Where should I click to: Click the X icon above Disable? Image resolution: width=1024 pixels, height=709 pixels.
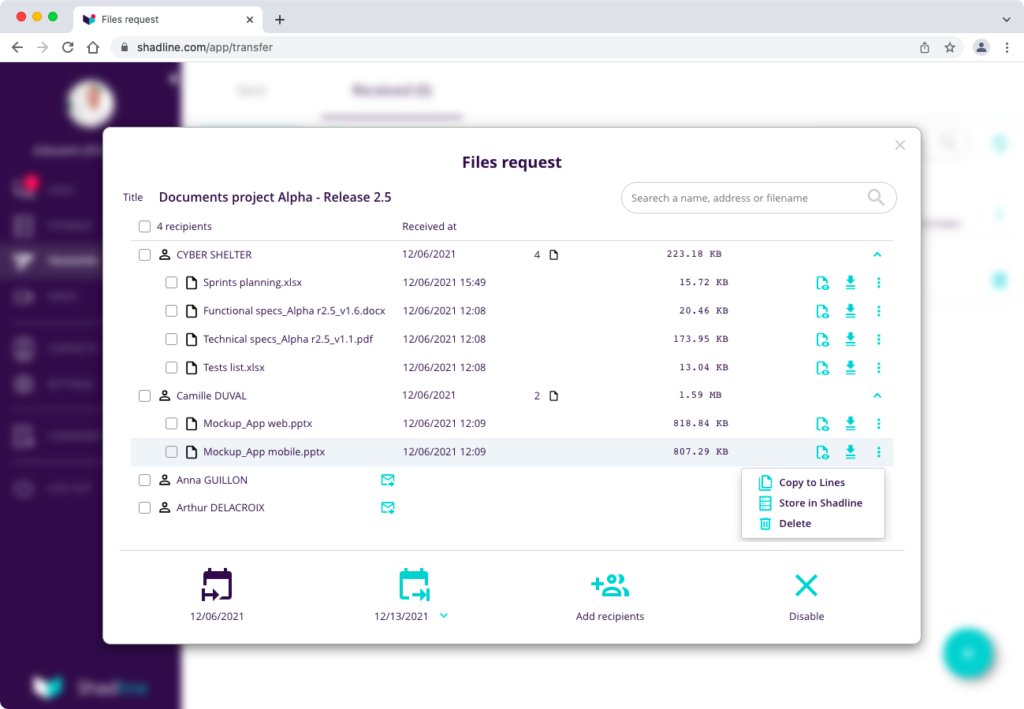[806, 585]
